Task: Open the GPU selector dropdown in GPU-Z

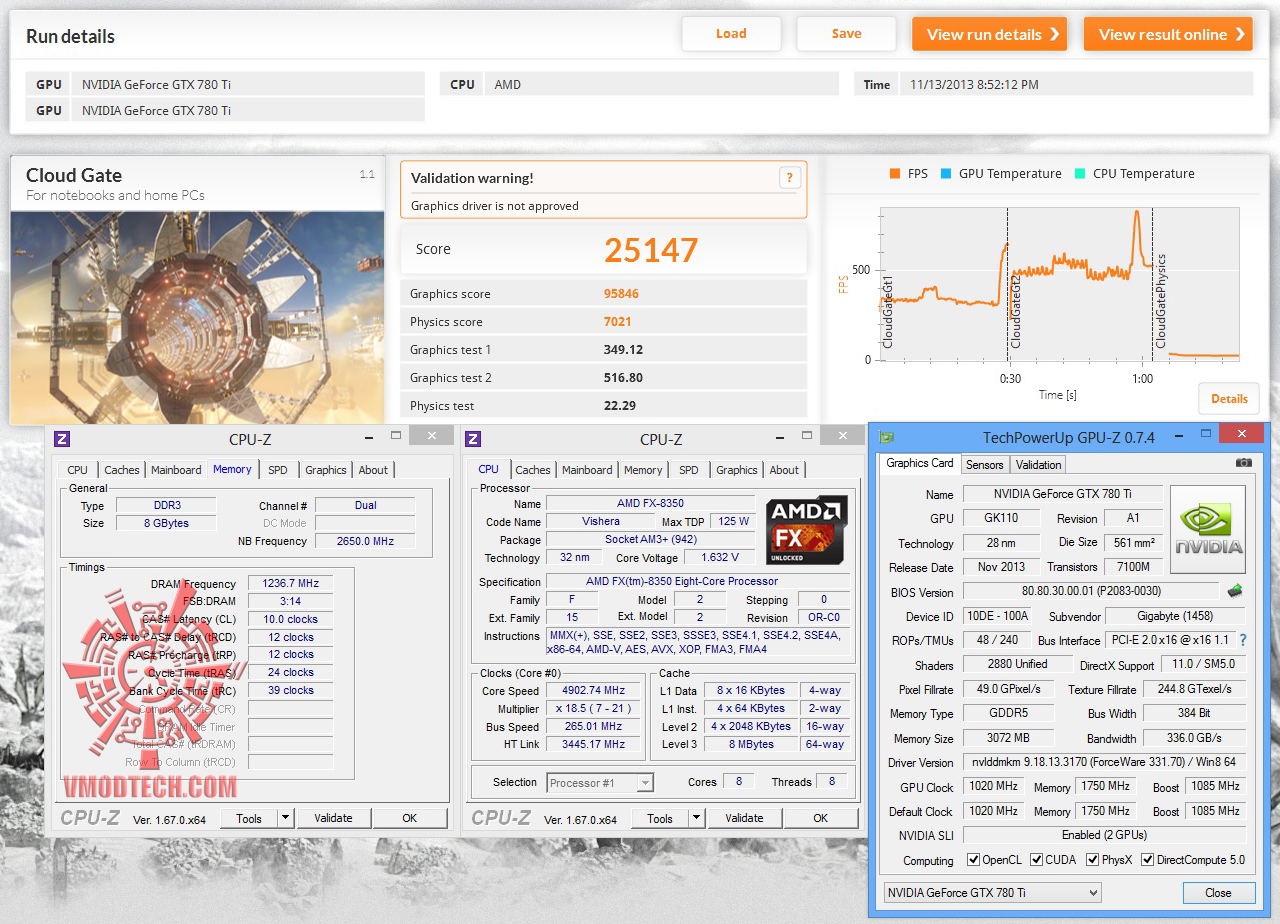Action: click(x=992, y=892)
